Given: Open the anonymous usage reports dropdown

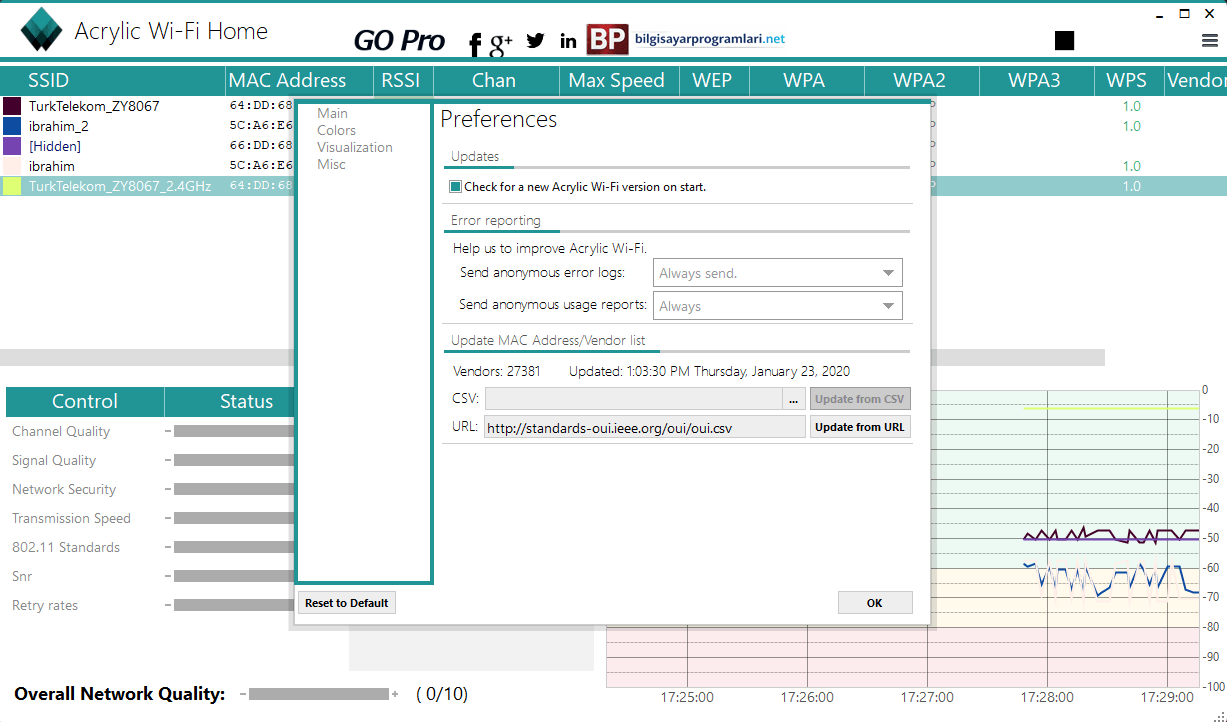Looking at the screenshot, I should [x=777, y=306].
